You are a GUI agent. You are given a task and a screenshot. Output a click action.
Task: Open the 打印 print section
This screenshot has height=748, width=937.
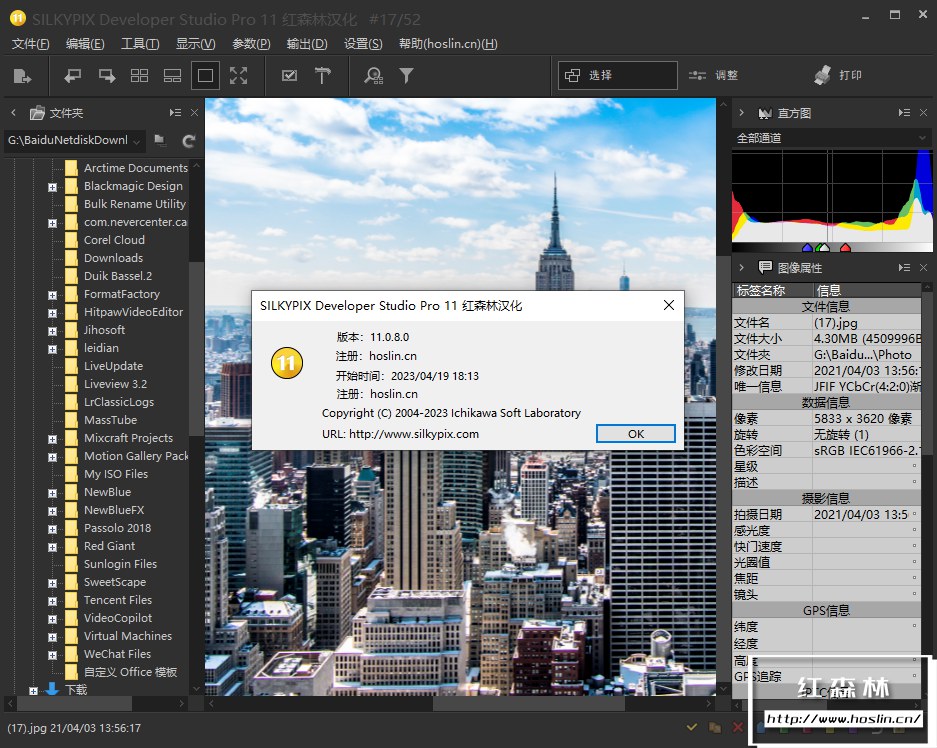pyautogui.click(x=837, y=75)
